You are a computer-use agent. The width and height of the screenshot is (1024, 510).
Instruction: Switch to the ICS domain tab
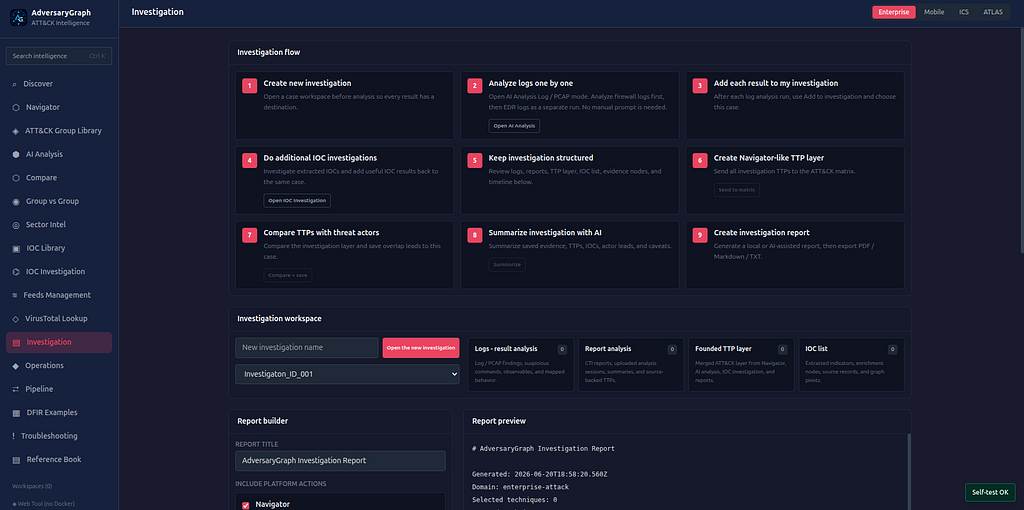964,12
